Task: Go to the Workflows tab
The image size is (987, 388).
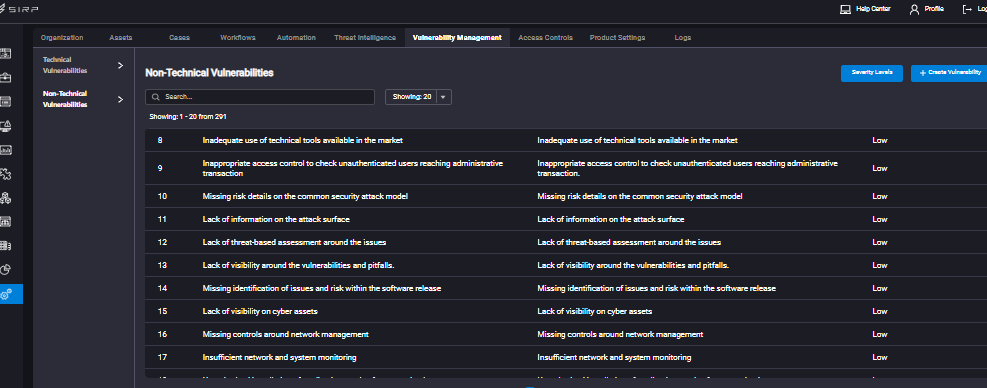Action: point(238,38)
